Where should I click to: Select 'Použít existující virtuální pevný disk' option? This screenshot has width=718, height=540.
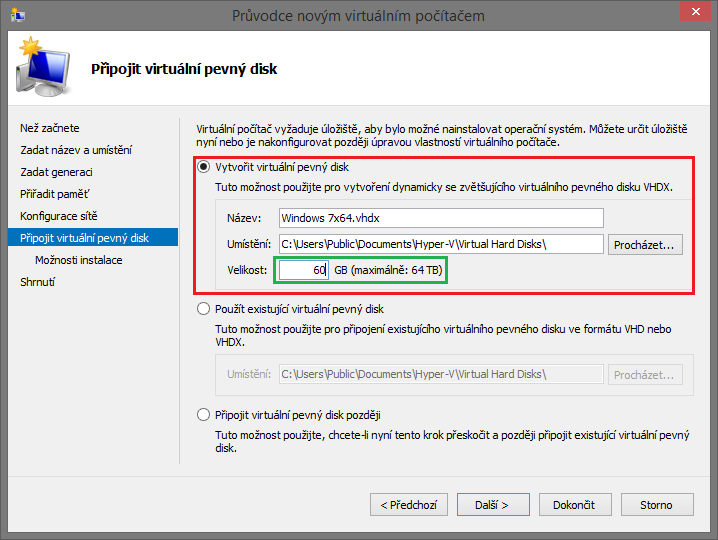click(204, 309)
